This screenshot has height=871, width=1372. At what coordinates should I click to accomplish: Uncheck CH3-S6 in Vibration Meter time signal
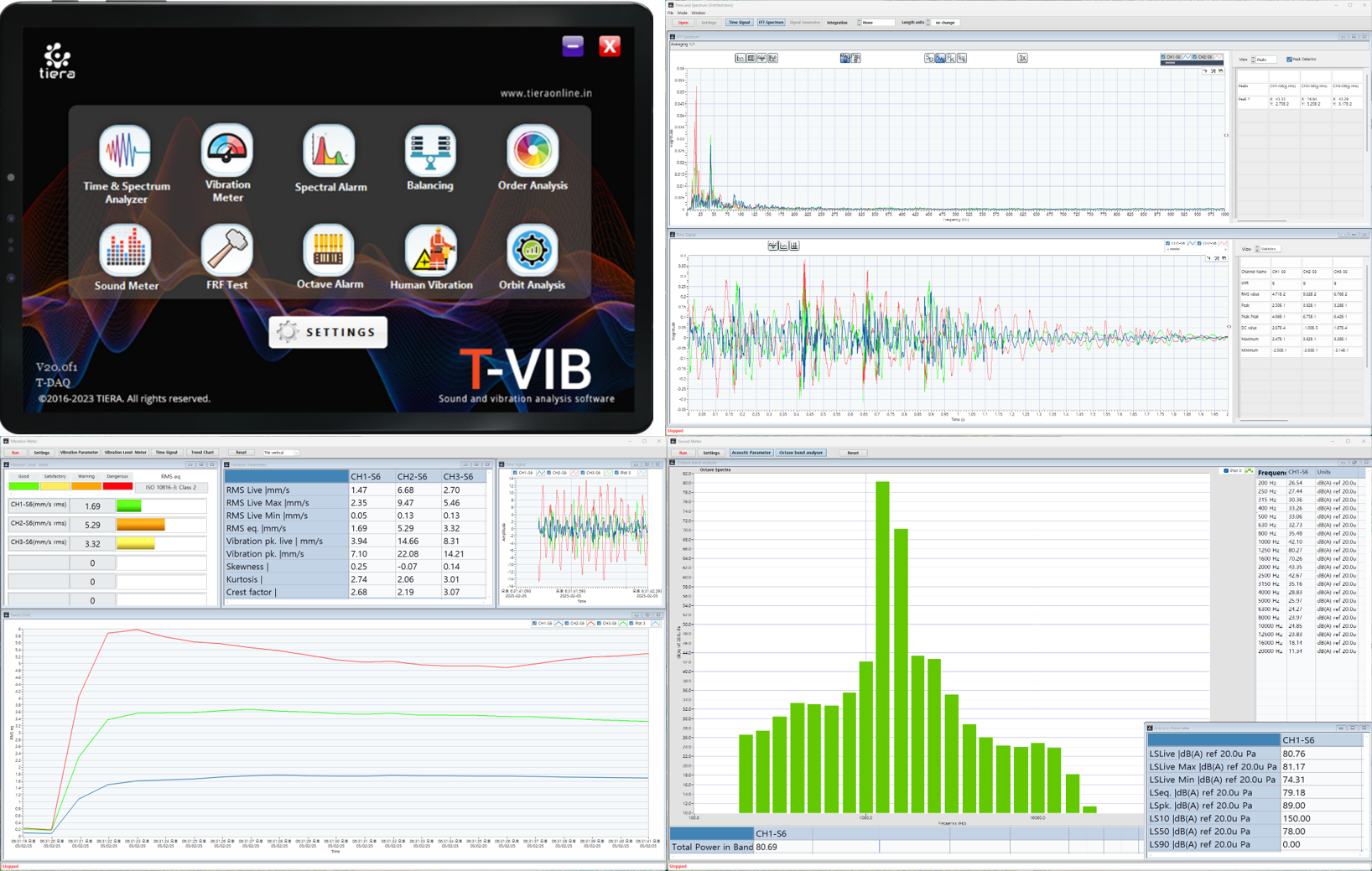pyautogui.click(x=583, y=473)
